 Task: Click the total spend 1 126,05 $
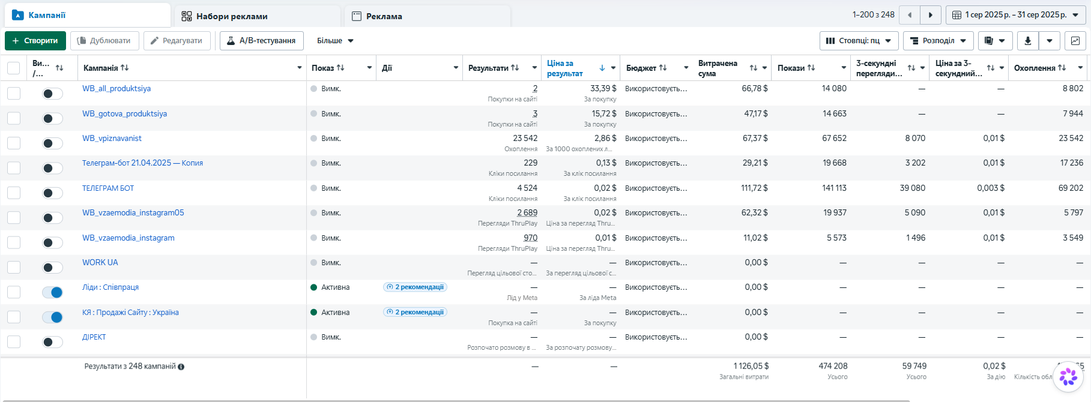pyautogui.click(x=750, y=364)
